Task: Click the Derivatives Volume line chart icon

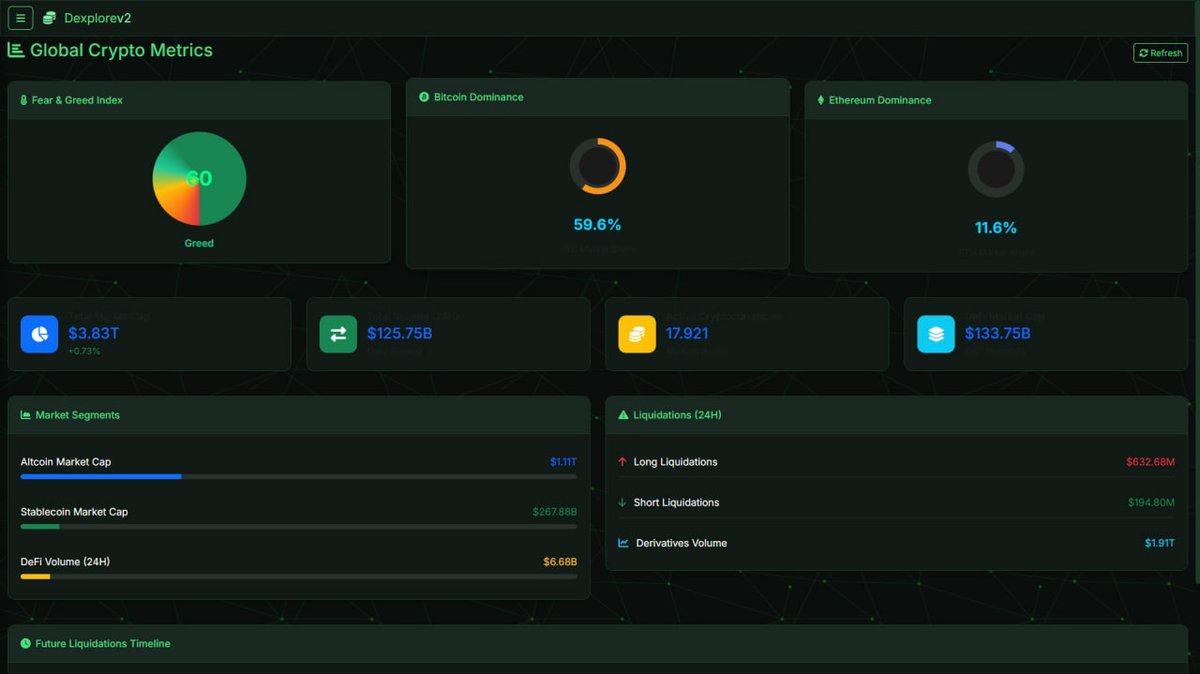Action: tap(624, 543)
